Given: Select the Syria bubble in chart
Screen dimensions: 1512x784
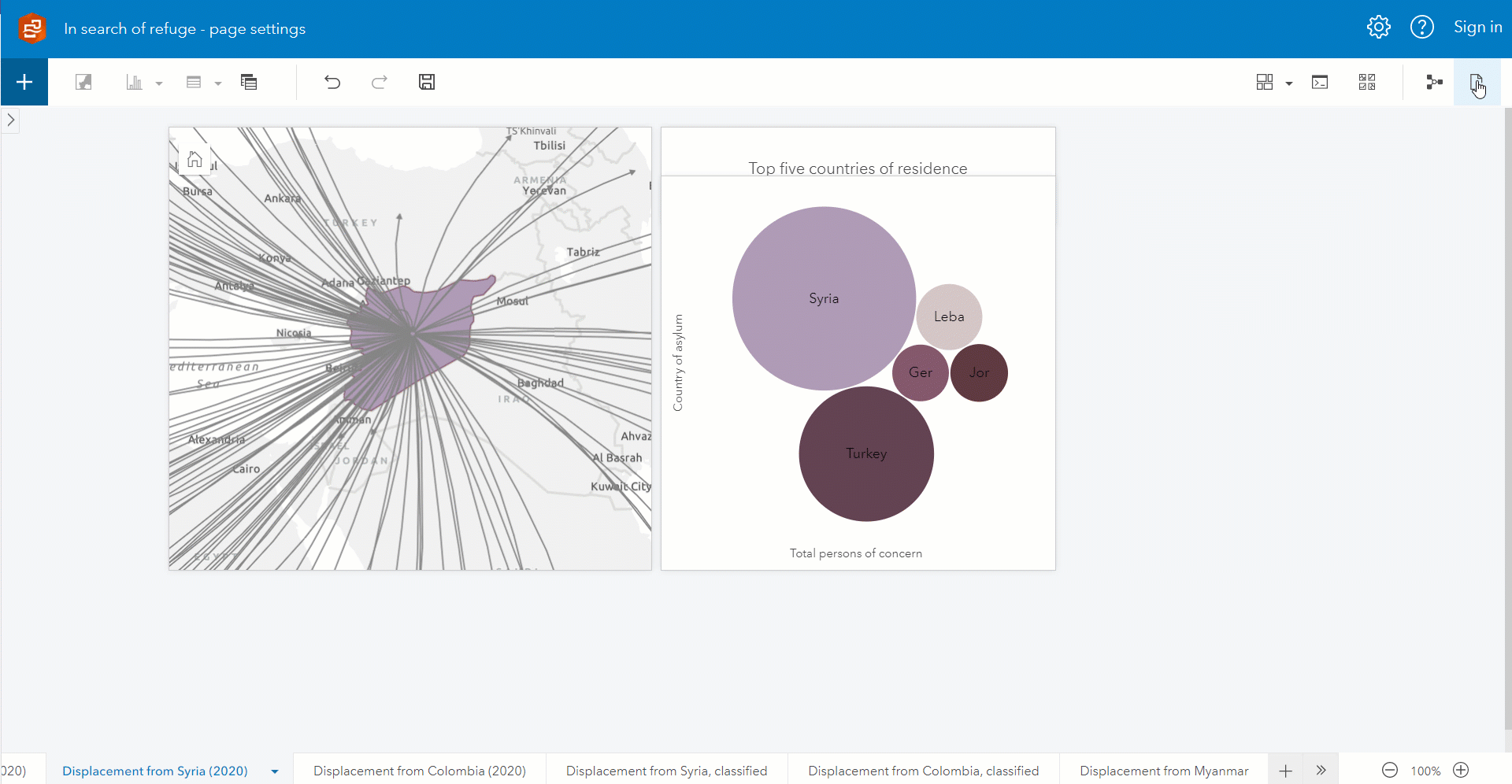Looking at the screenshot, I should point(824,298).
